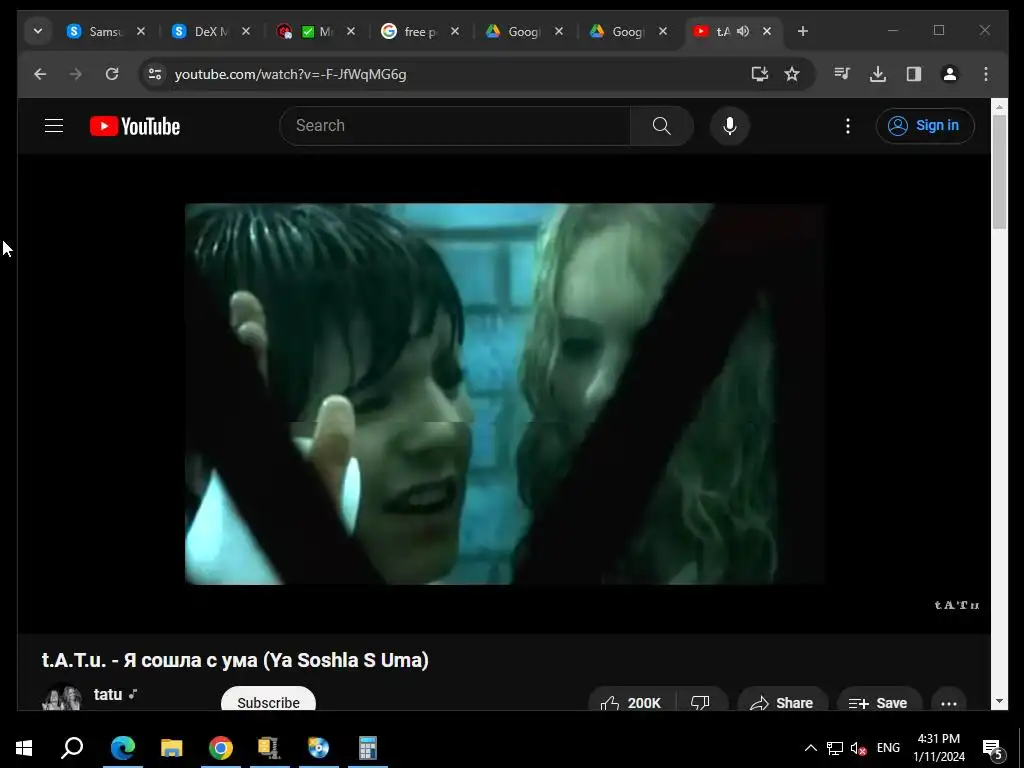Go back with browser back arrow
This screenshot has height=768, width=1024.
click(x=40, y=74)
